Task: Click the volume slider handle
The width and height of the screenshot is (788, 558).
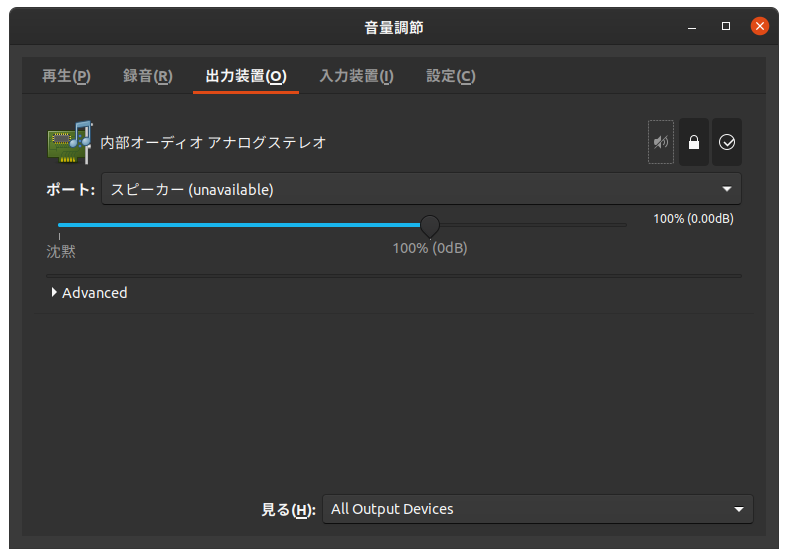Action: coord(430,225)
